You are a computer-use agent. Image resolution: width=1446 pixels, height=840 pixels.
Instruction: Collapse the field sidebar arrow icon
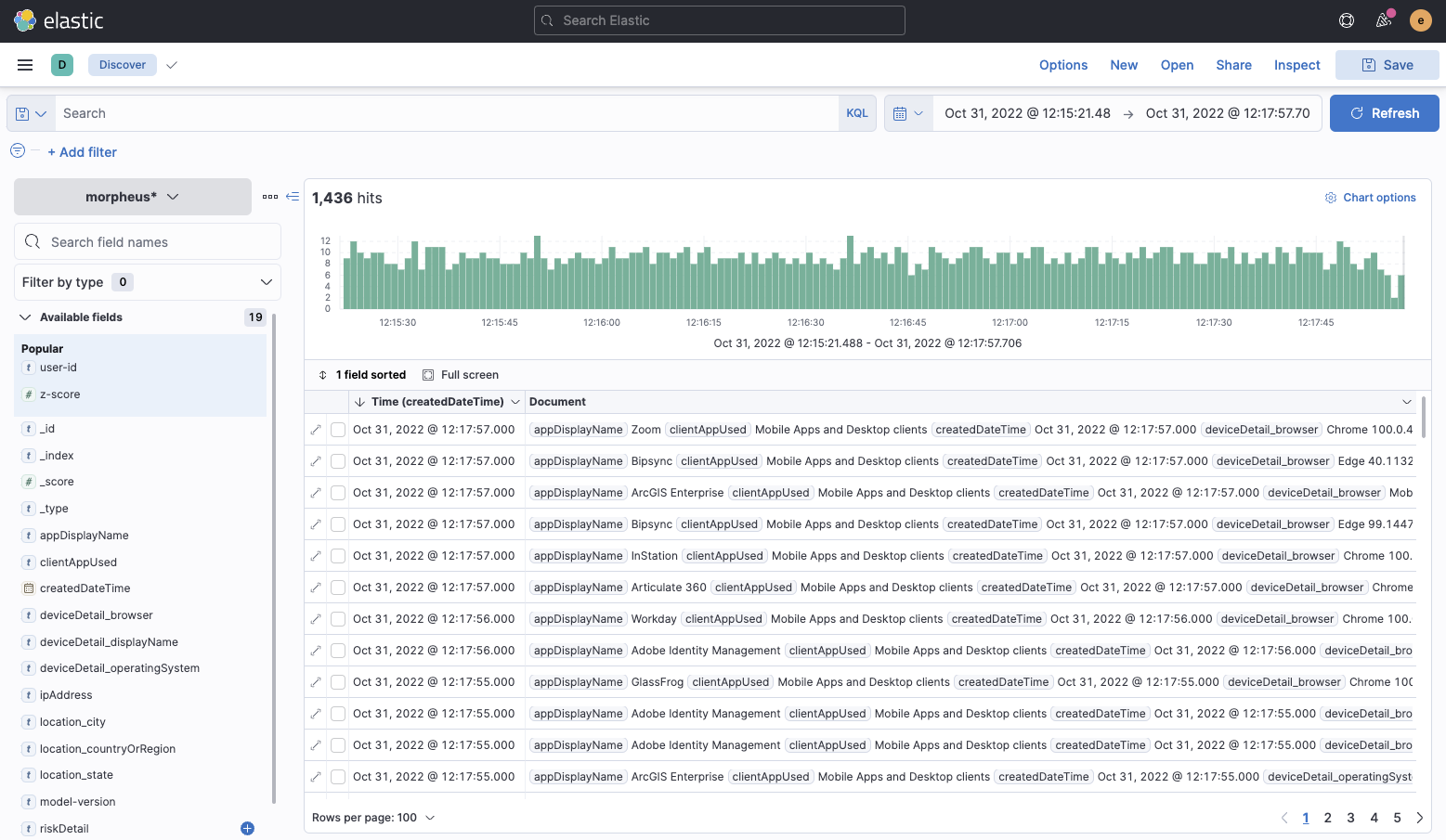point(293,197)
